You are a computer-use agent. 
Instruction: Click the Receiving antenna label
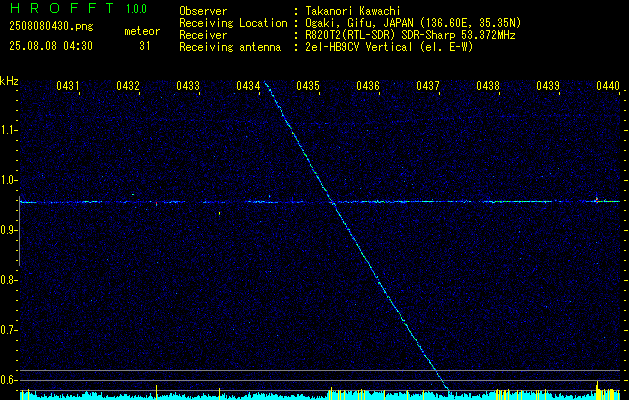[230, 47]
